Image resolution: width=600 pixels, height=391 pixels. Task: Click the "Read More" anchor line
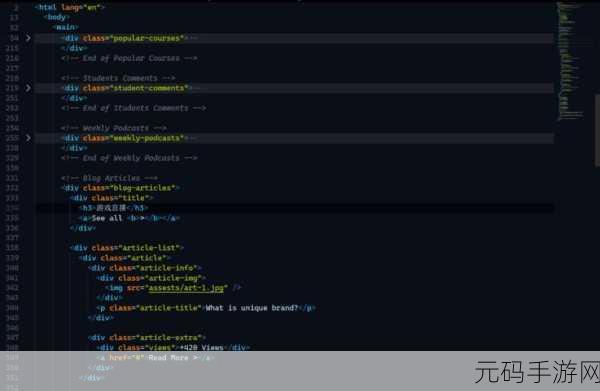tap(155, 357)
